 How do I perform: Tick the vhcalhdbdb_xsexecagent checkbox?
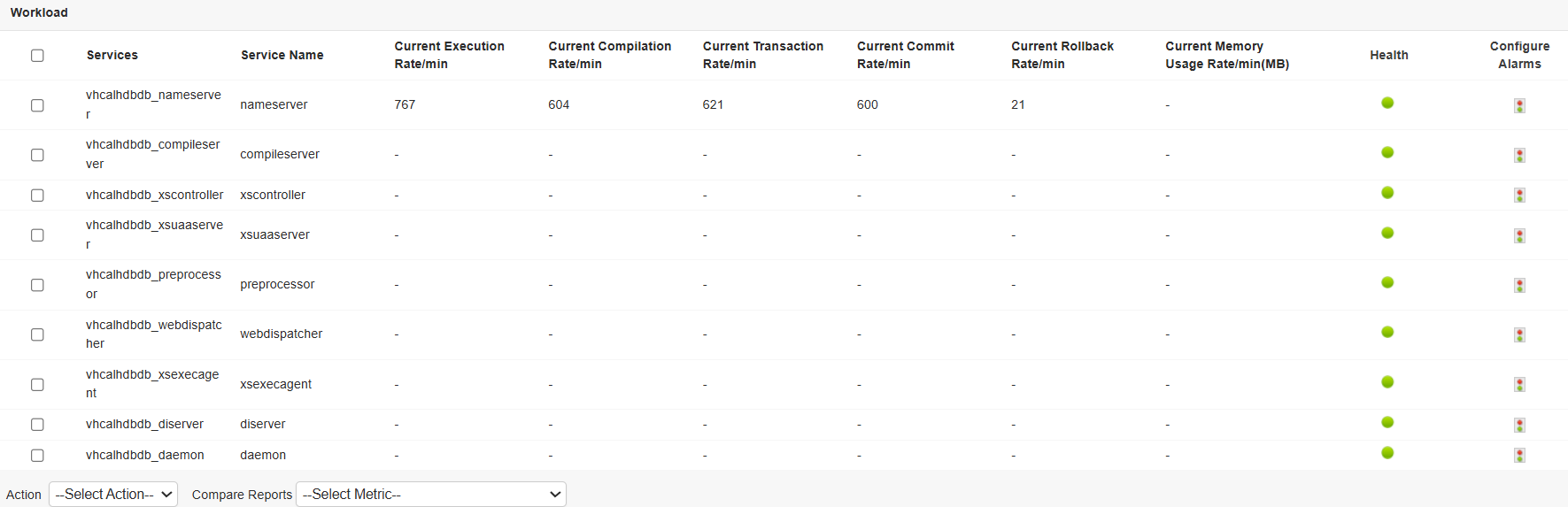(37, 385)
